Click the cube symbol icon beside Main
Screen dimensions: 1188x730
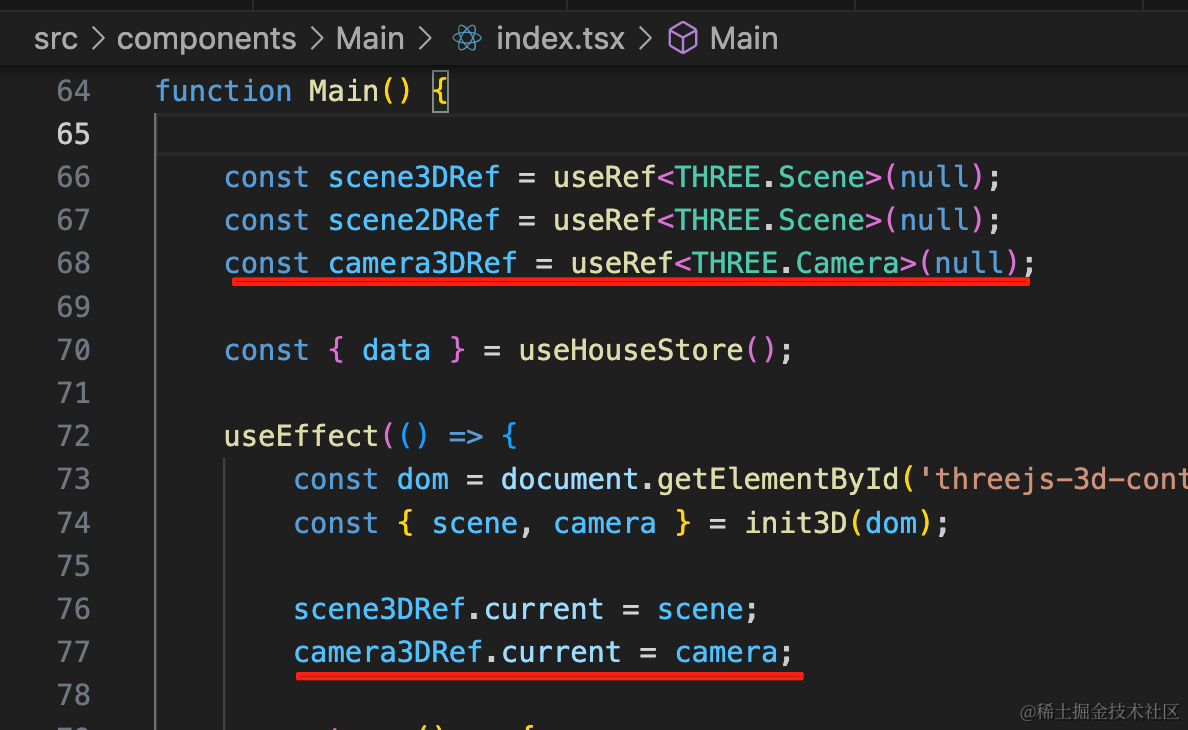pyautogui.click(x=683, y=38)
